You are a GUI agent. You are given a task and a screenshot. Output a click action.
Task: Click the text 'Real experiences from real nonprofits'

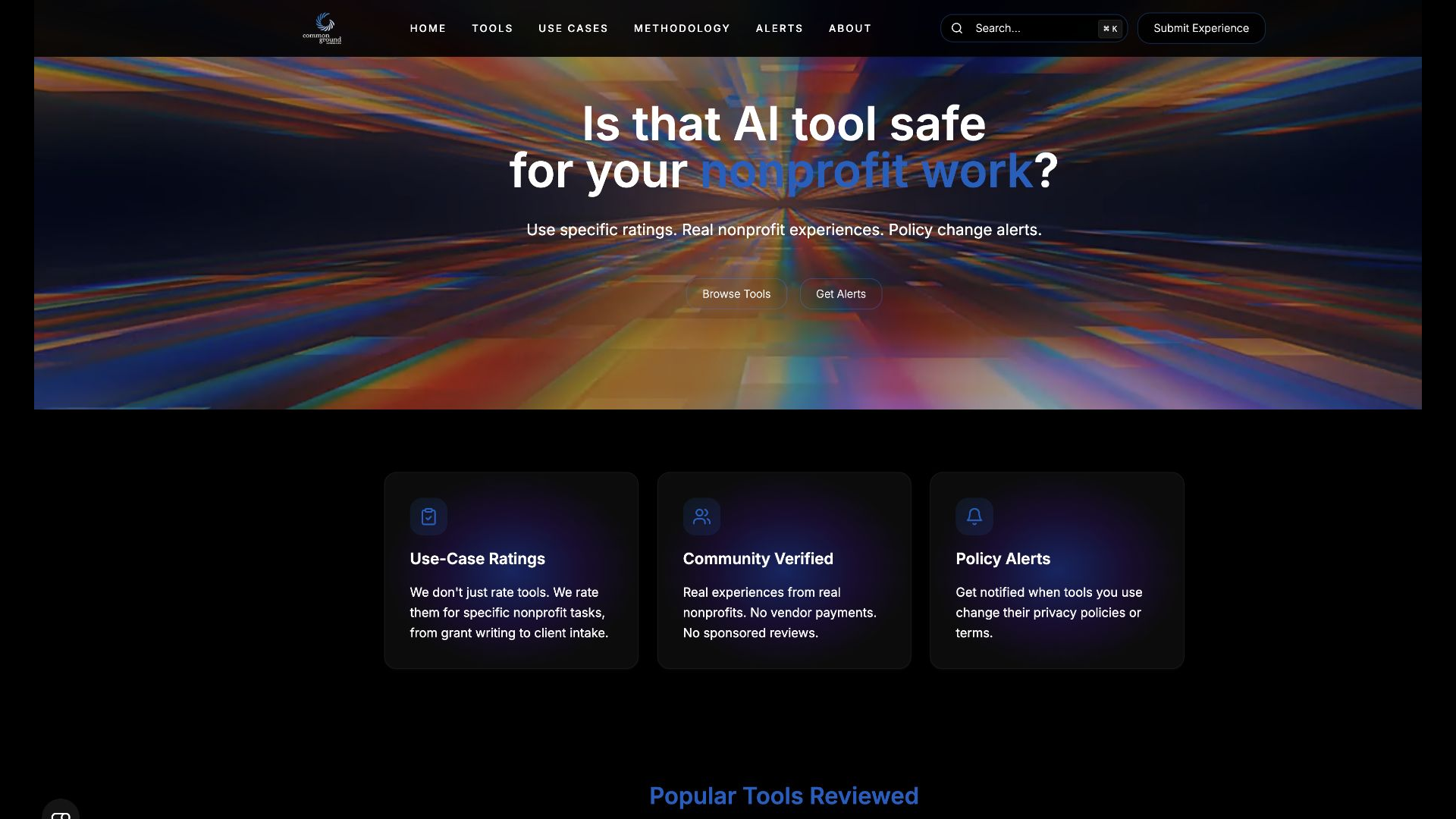761,602
